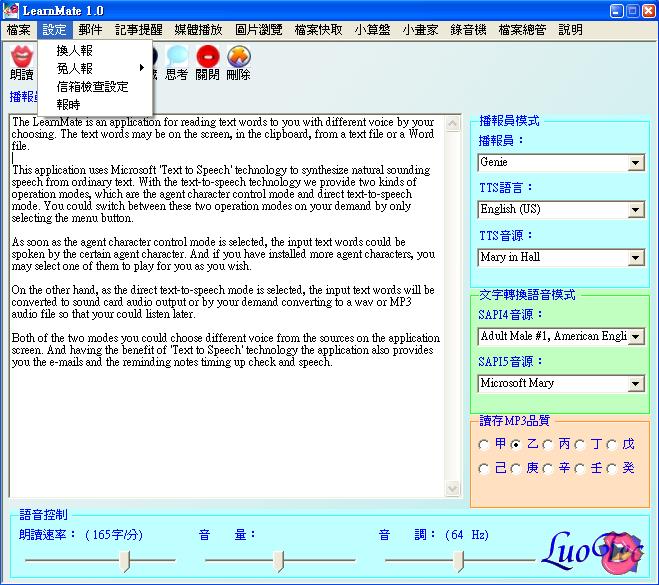This screenshot has width=659, height=585.
Task: Select MP3 quality 乙 radio button
Action: pyautogui.click(x=516, y=445)
